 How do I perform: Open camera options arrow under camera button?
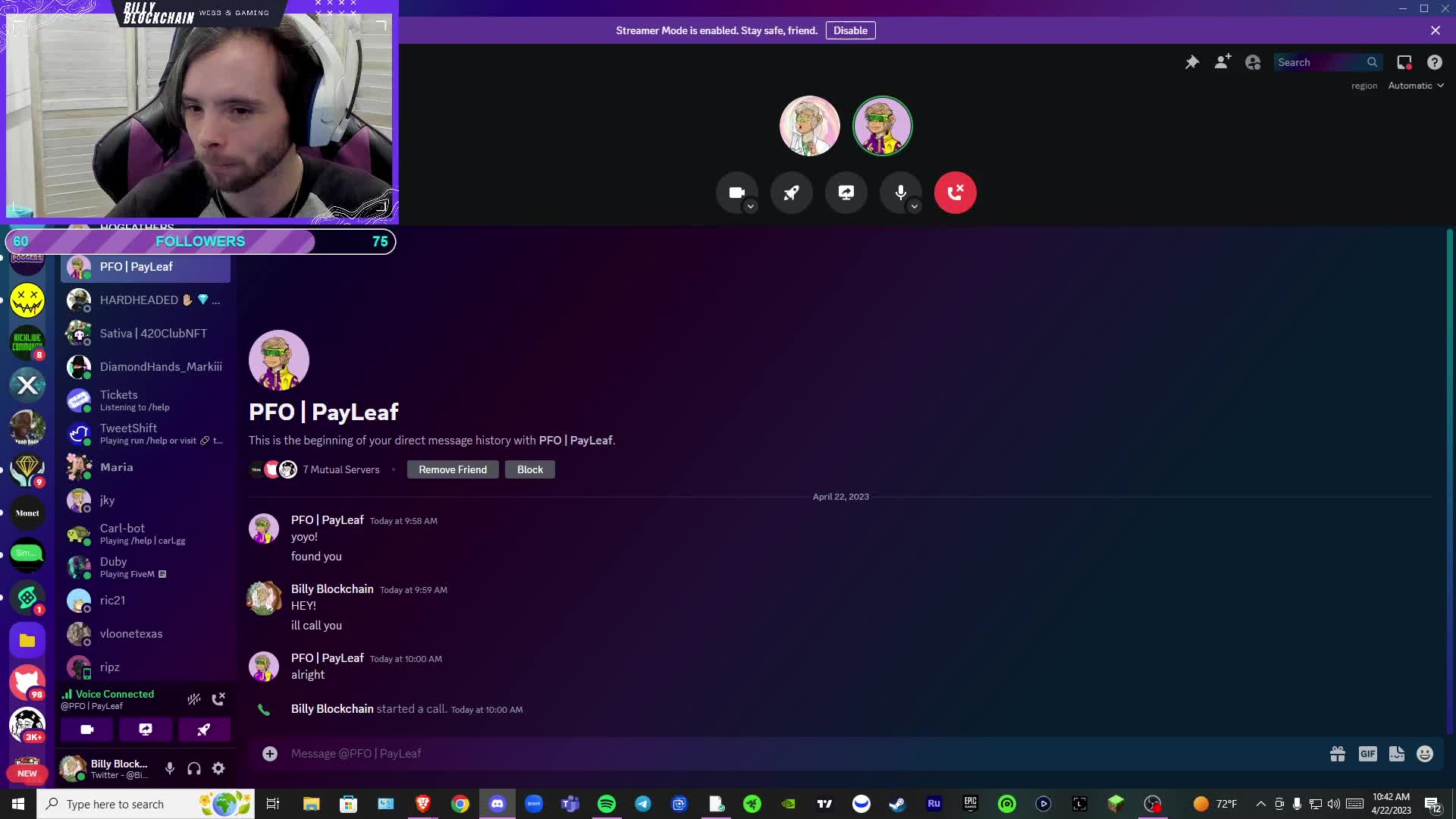click(751, 206)
